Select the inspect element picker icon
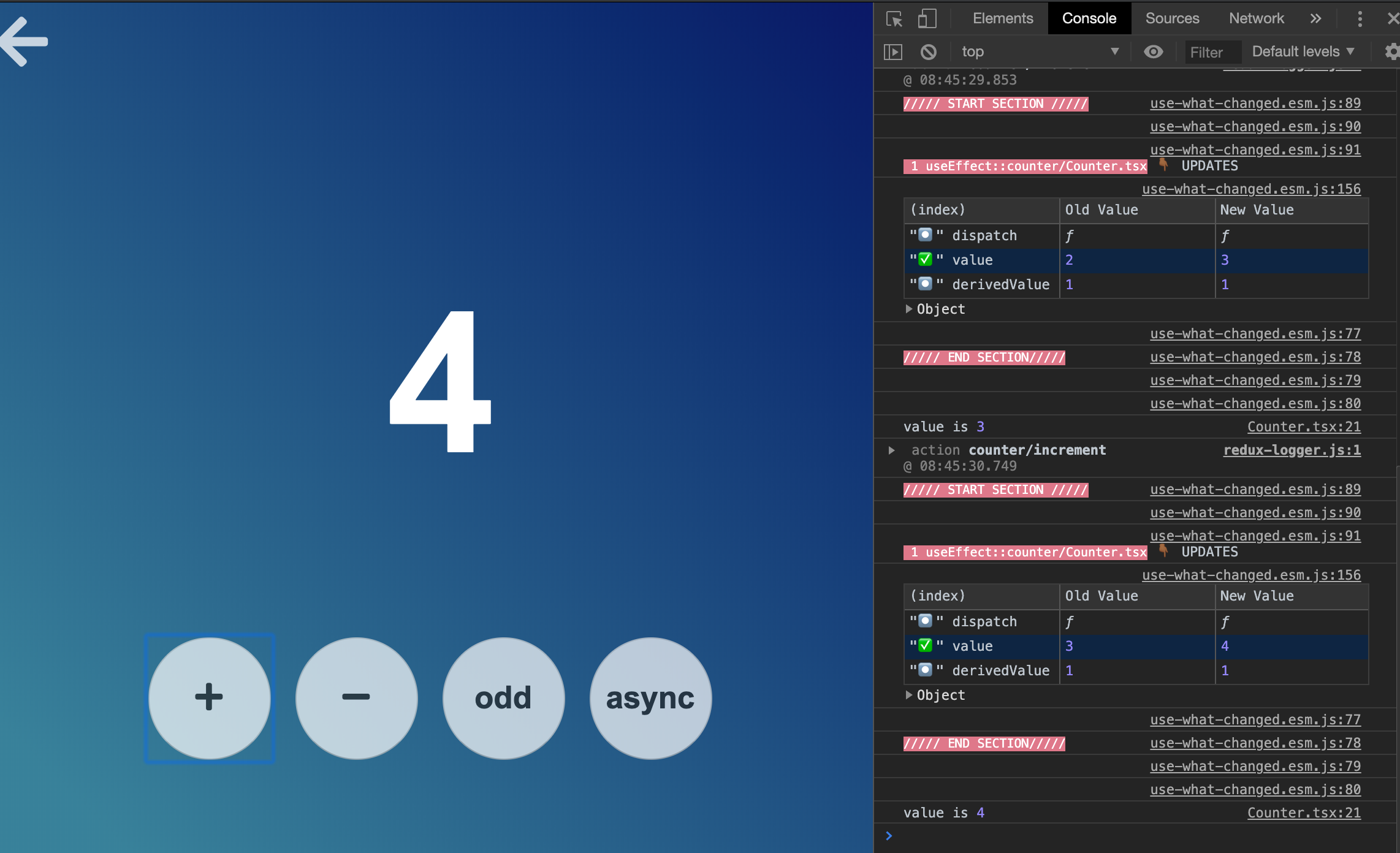Viewport: 1400px width, 853px height. click(894, 19)
